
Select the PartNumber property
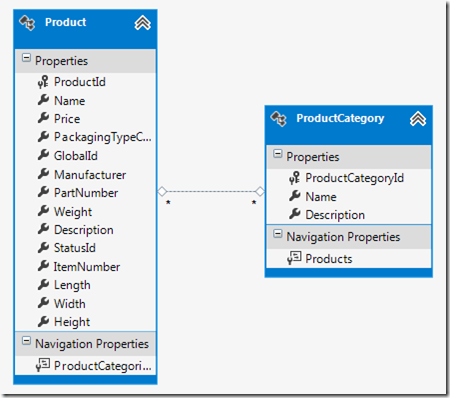tap(86, 193)
